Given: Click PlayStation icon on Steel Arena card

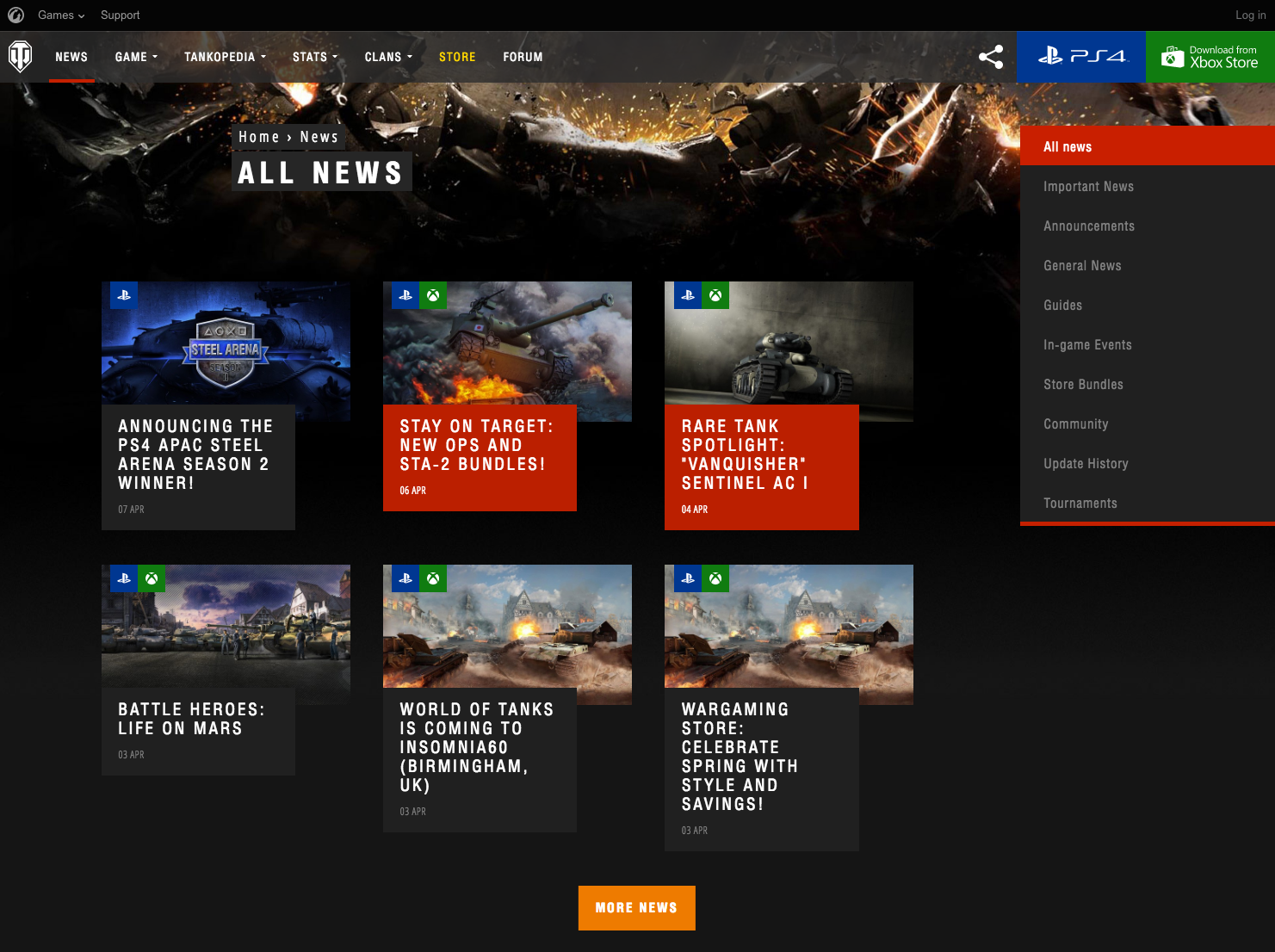Looking at the screenshot, I should point(124,295).
